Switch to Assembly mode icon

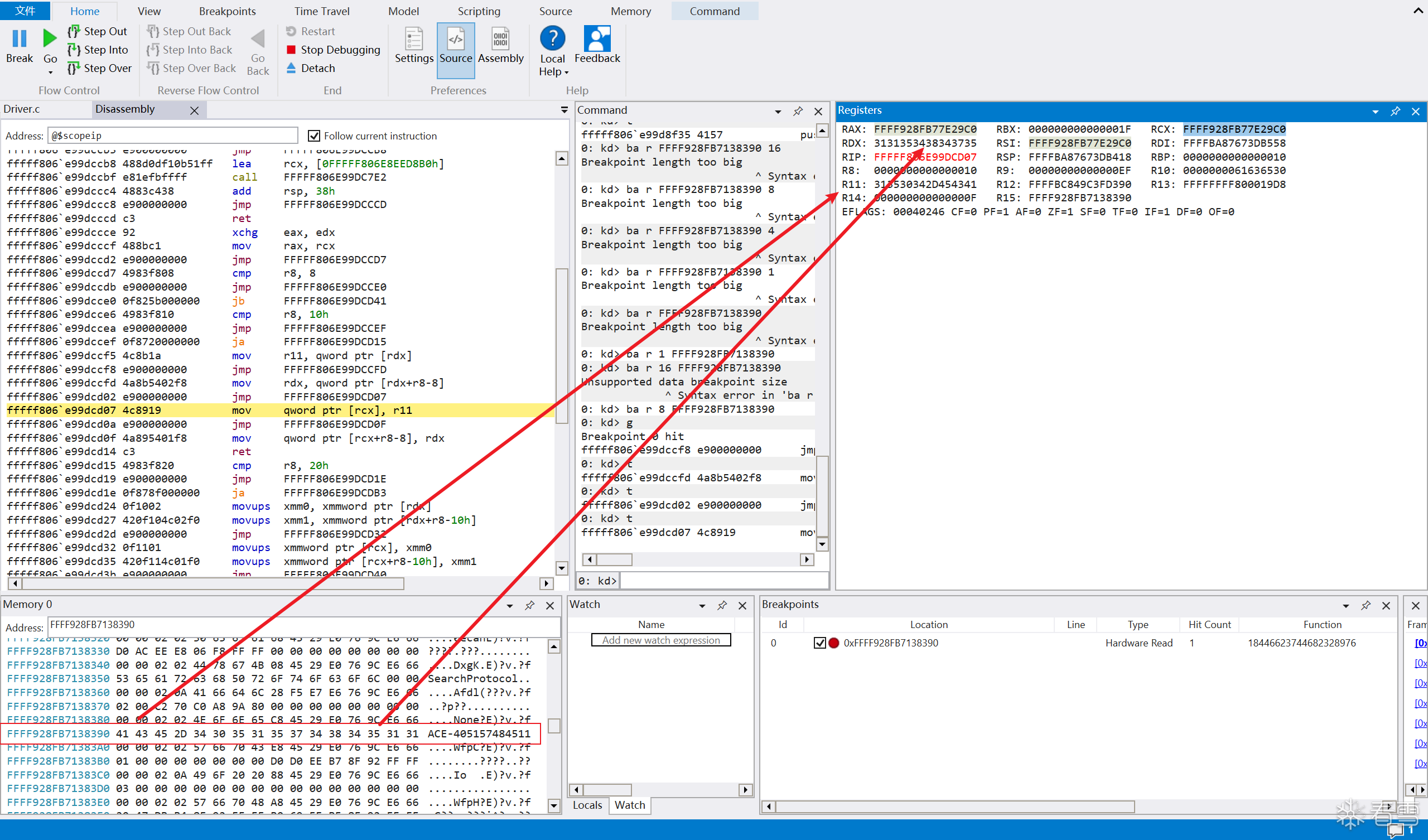point(500,40)
